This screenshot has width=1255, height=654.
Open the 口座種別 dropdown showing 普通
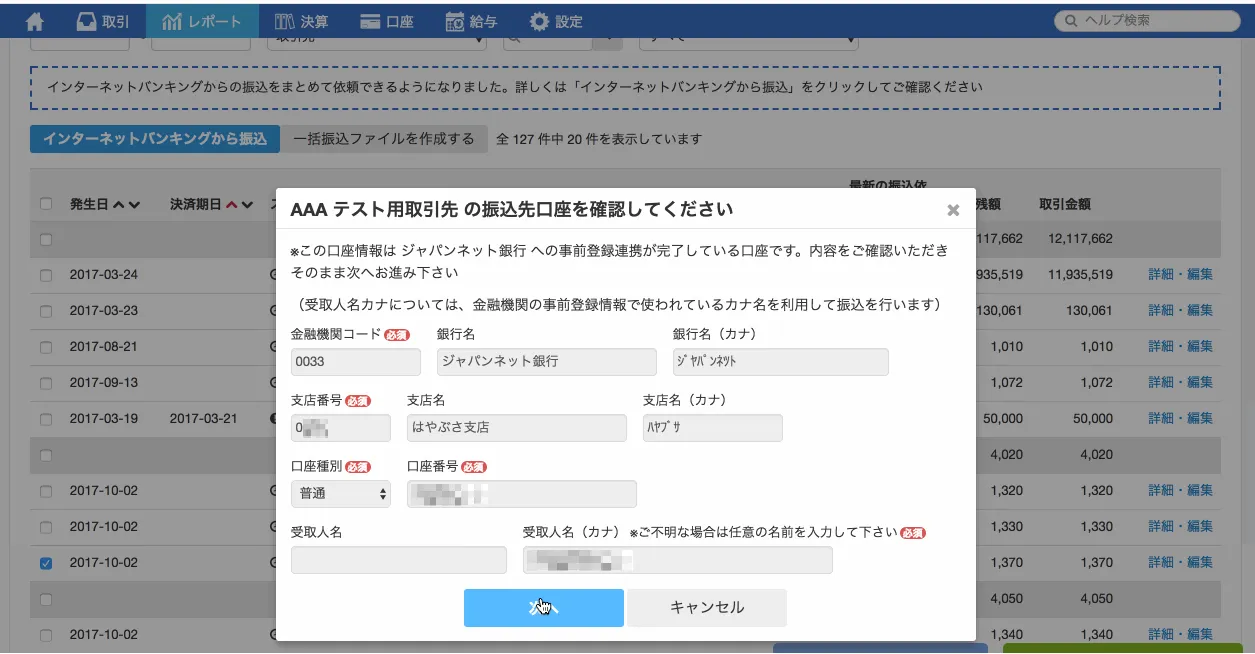(x=341, y=493)
